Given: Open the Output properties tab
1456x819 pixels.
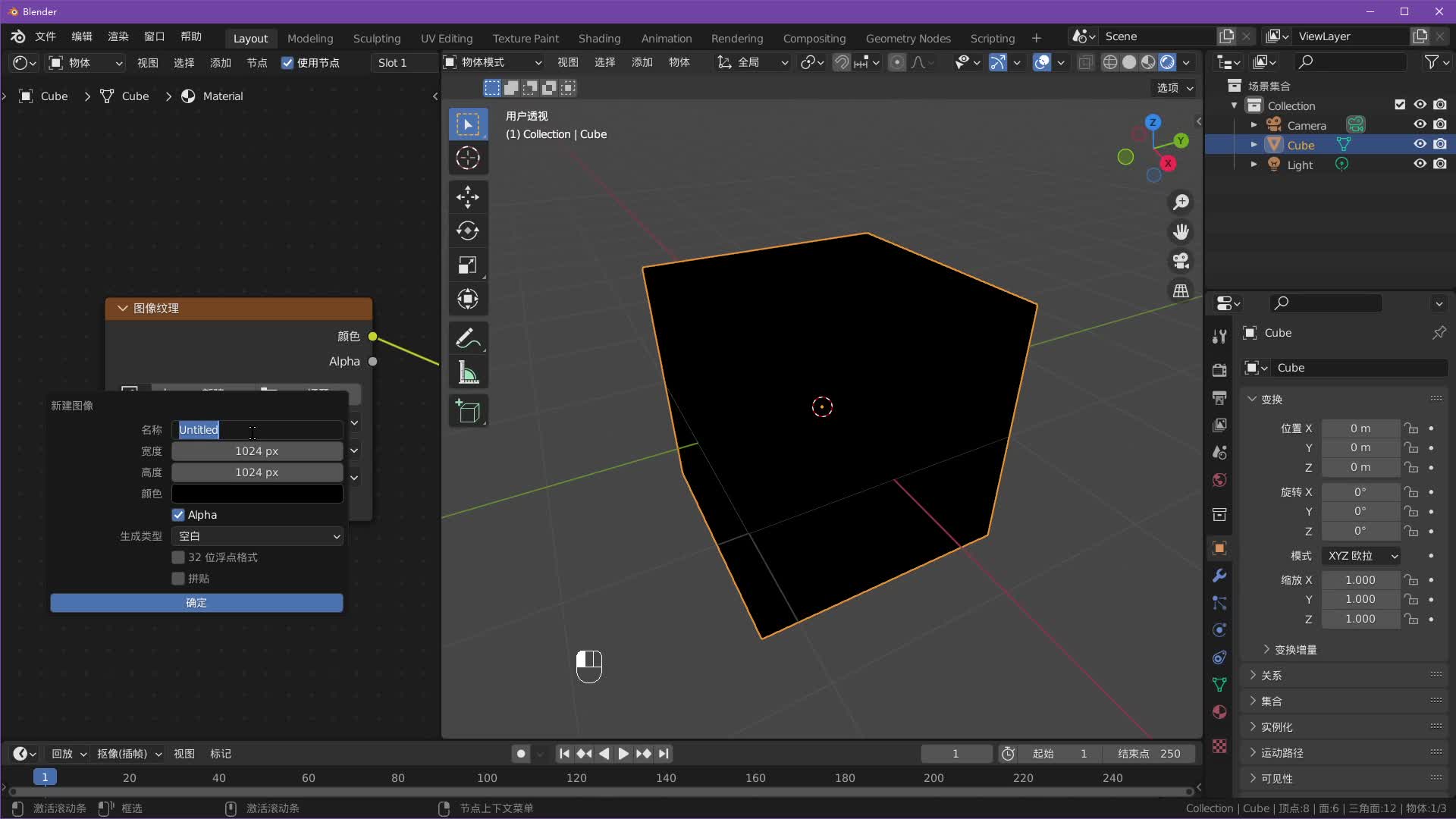Looking at the screenshot, I should click(1219, 397).
